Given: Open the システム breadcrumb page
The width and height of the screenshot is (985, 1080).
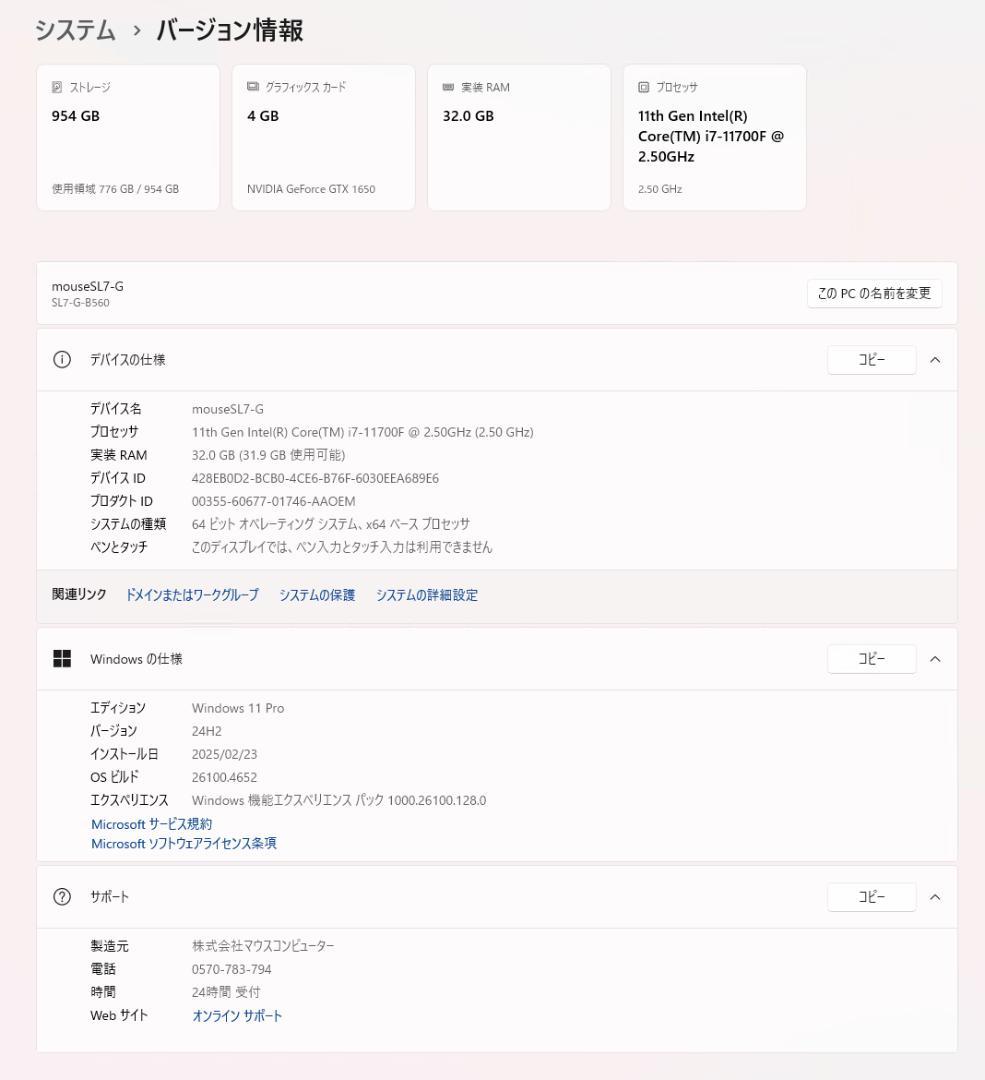Looking at the screenshot, I should 74,31.
